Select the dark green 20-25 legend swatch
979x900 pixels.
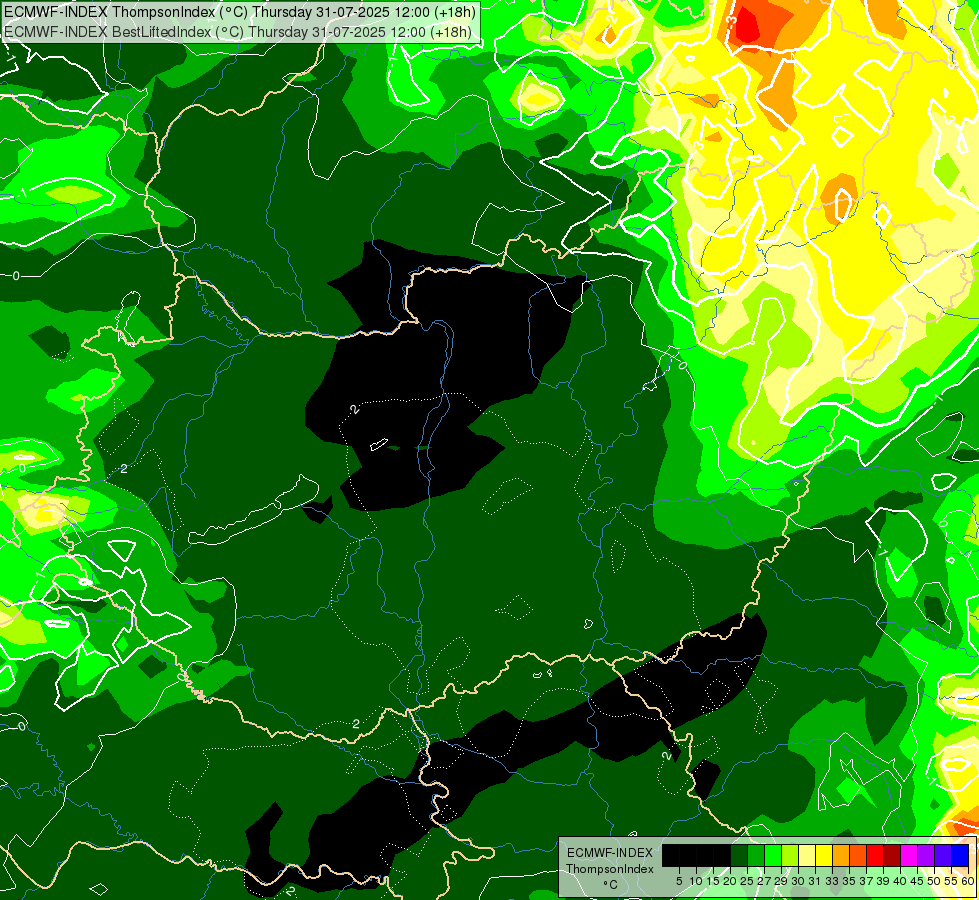click(x=739, y=855)
